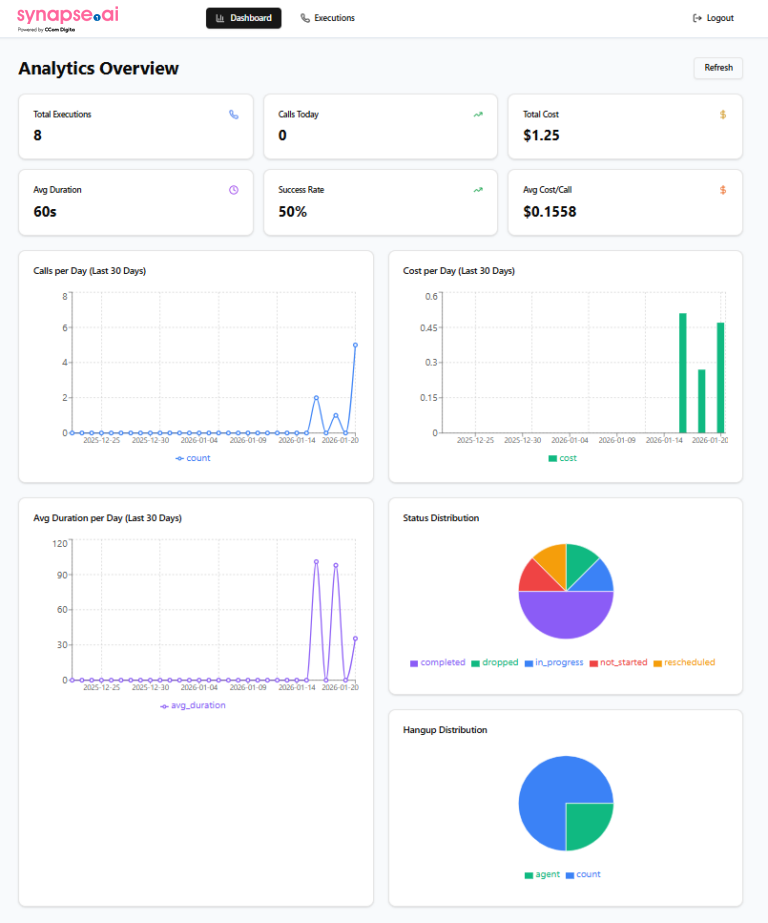Viewport: 768px width, 923px height.
Task: Toggle the completed status legend entry
Action: [437, 662]
